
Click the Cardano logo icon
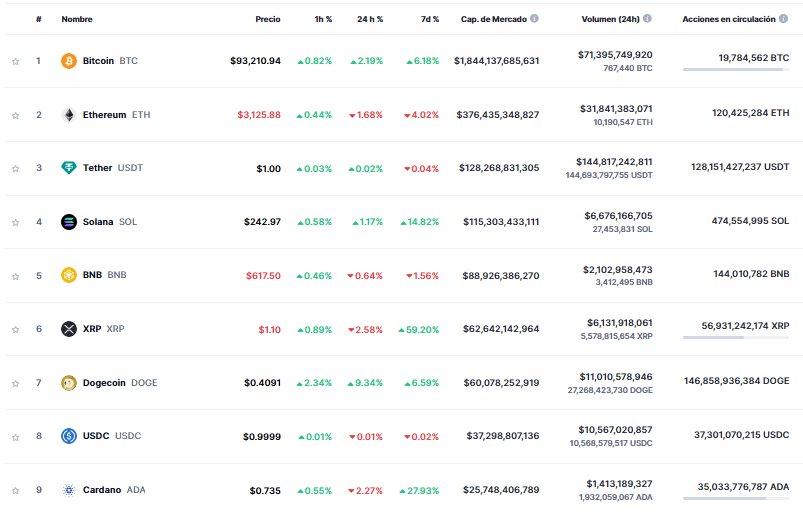(69, 490)
